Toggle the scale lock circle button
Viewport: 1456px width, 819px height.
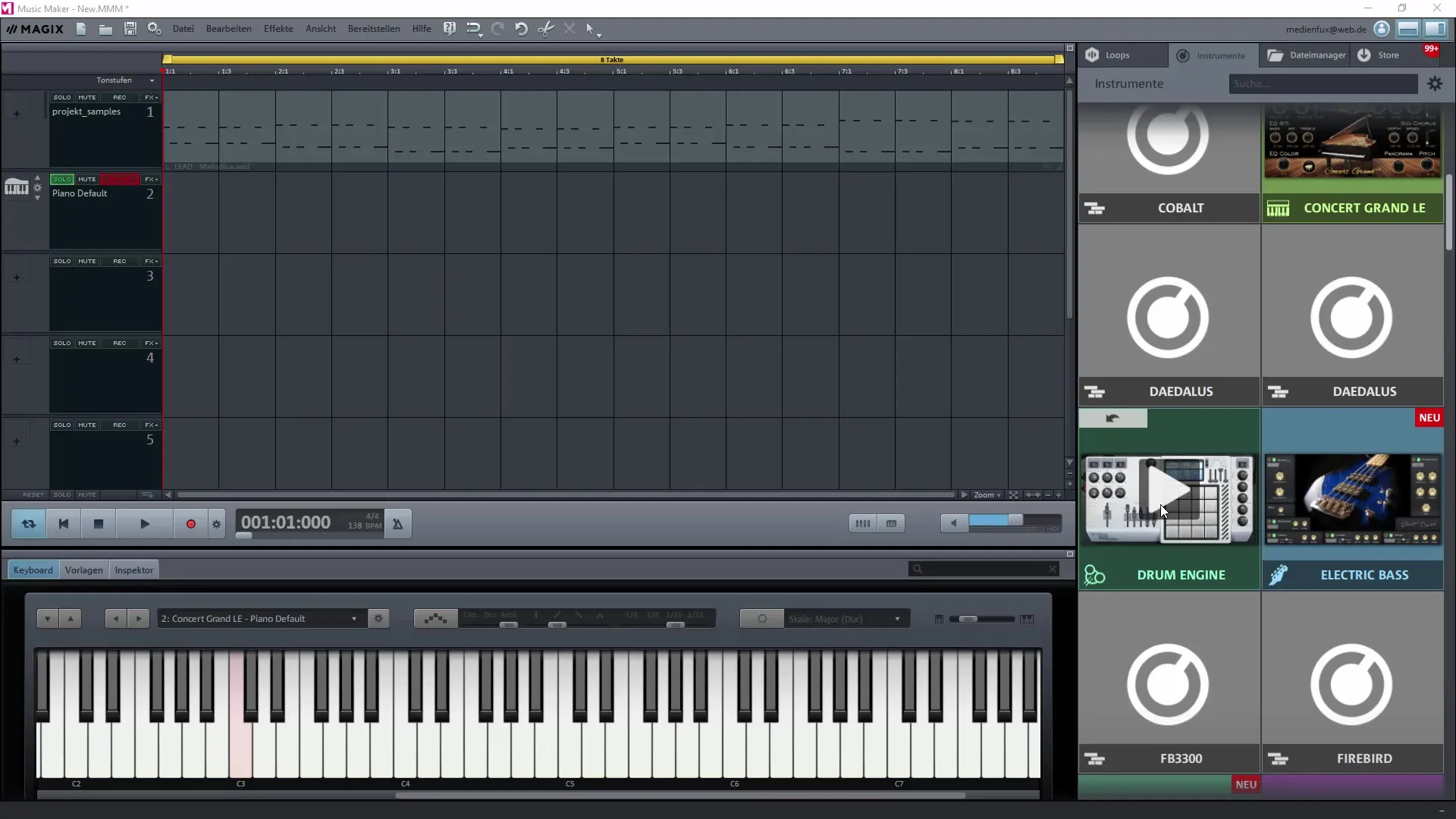click(762, 619)
